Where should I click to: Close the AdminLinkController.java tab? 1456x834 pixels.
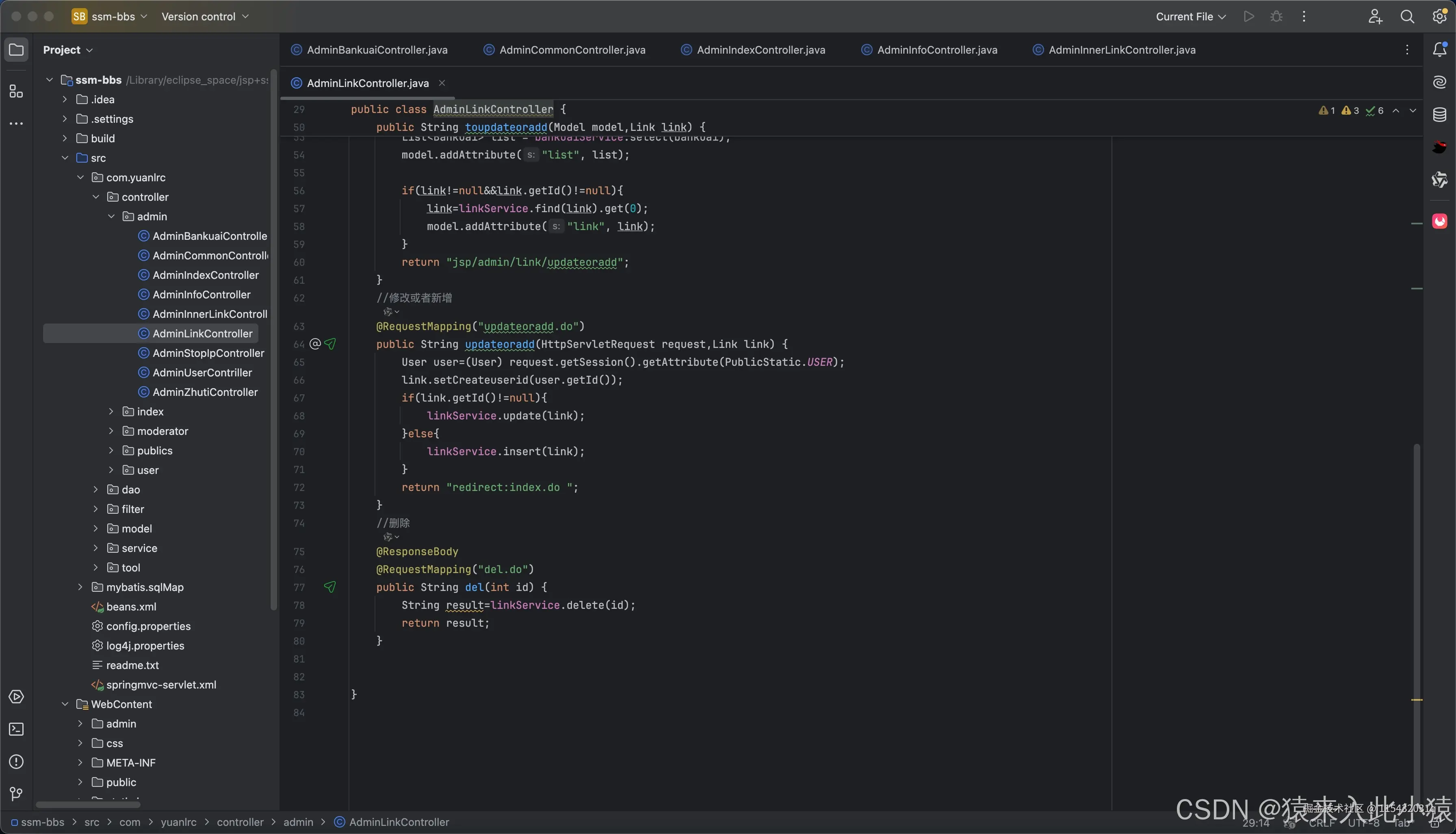442,83
